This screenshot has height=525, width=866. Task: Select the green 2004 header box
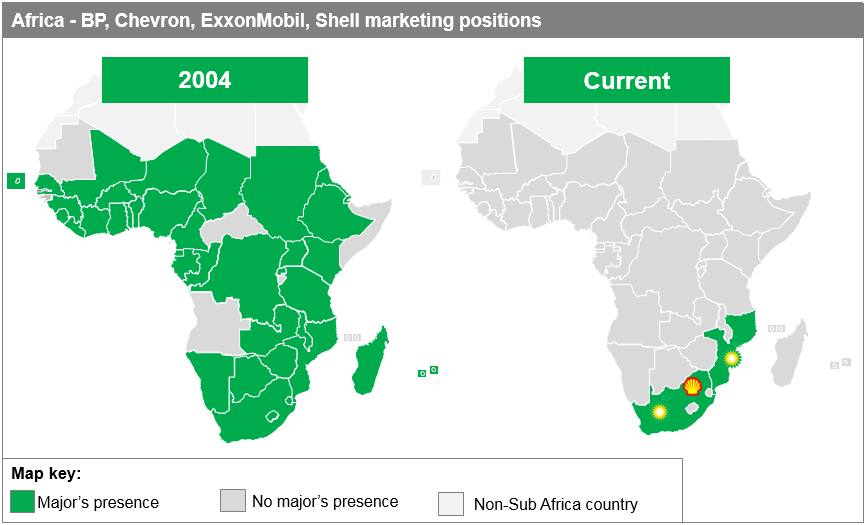(x=205, y=80)
